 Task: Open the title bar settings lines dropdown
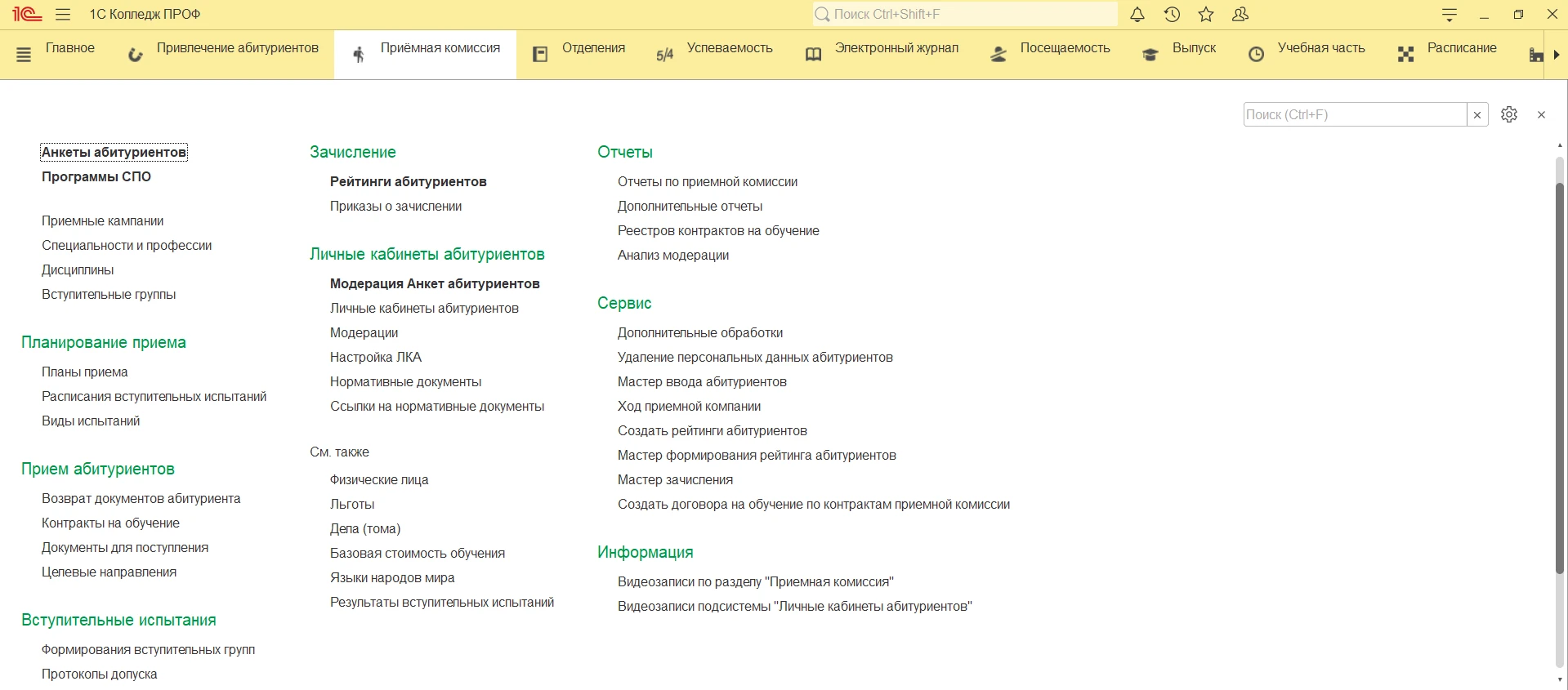(x=1450, y=14)
